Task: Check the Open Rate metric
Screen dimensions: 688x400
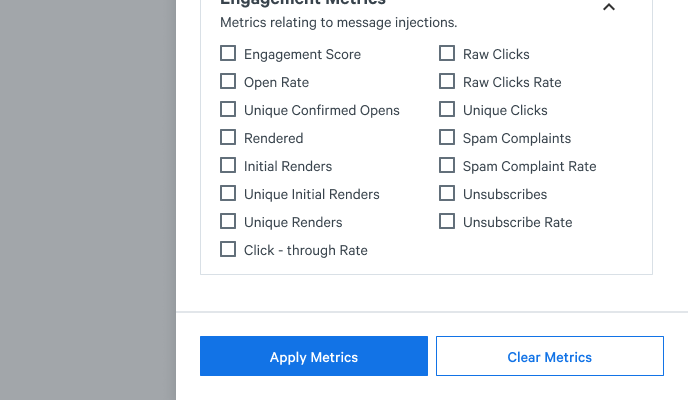Action: (228, 82)
